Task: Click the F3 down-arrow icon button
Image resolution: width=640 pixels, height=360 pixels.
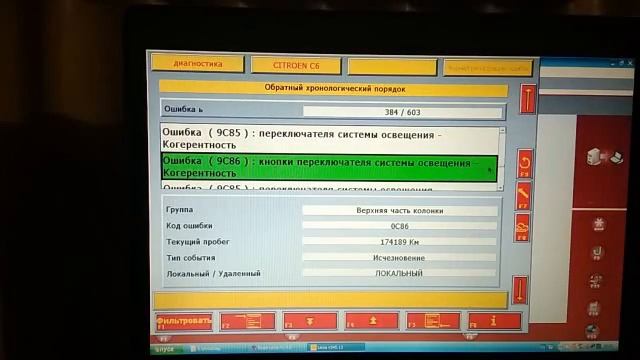Action: tap(310, 321)
